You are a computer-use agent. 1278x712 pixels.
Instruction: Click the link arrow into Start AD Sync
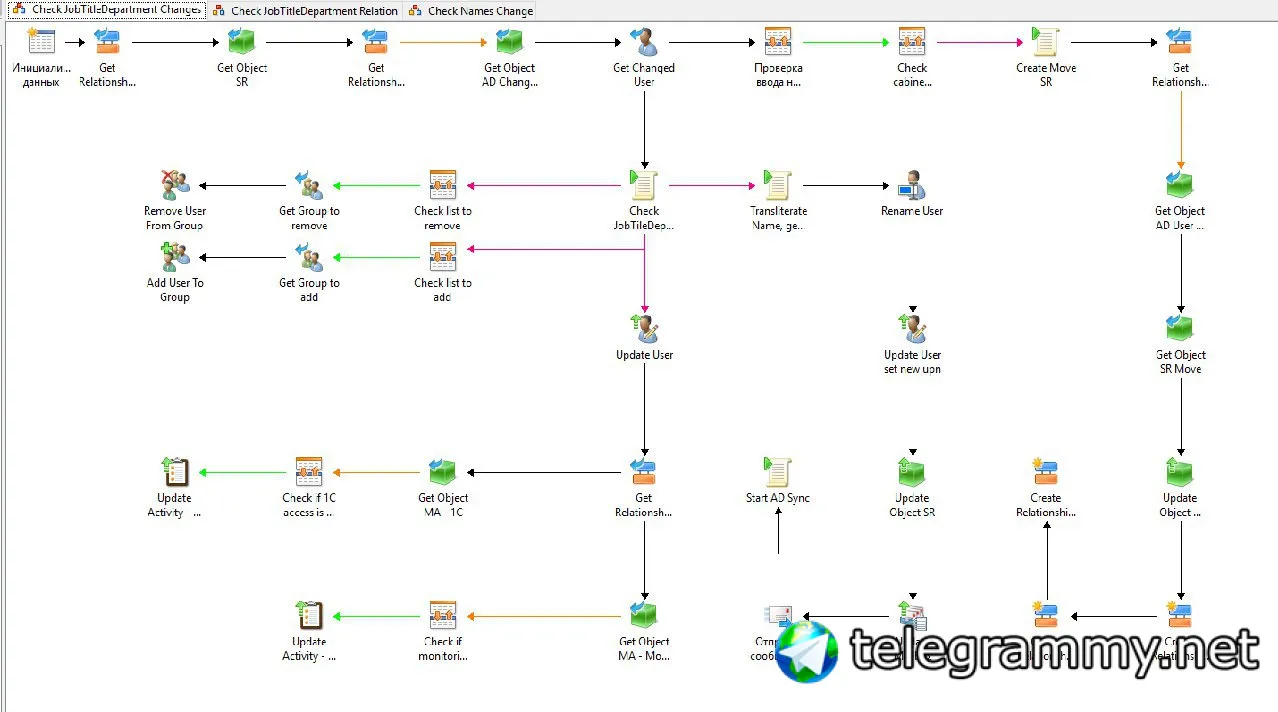point(778,538)
